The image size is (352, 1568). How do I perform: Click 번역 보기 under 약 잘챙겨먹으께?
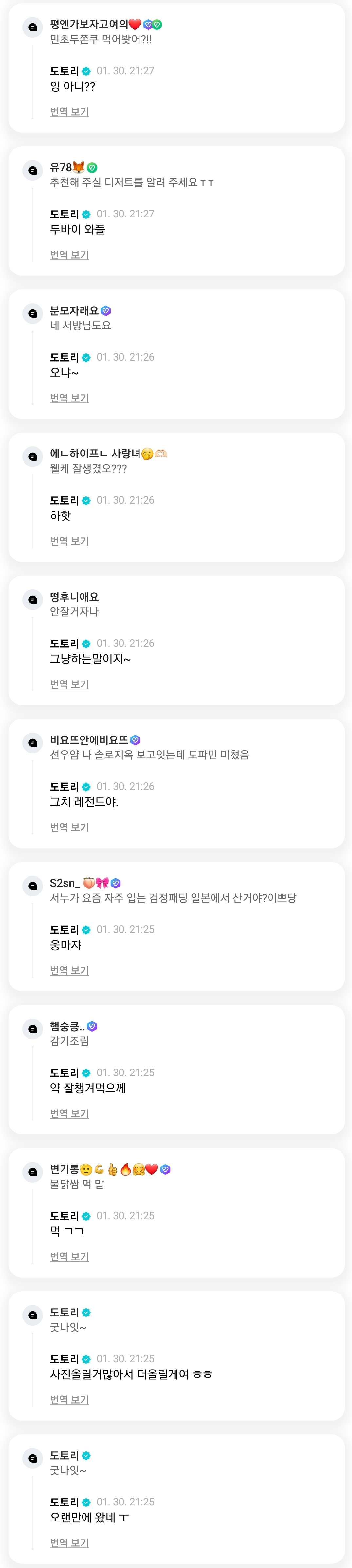coord(69,1113)
